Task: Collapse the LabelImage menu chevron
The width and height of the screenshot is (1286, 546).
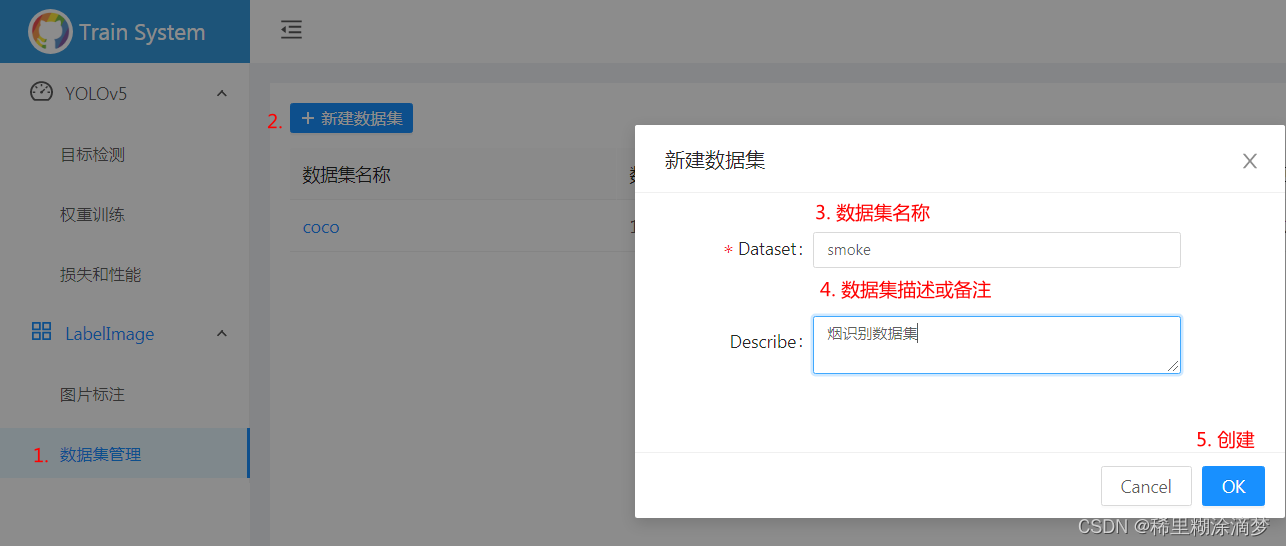Action: tap(222, 333)
